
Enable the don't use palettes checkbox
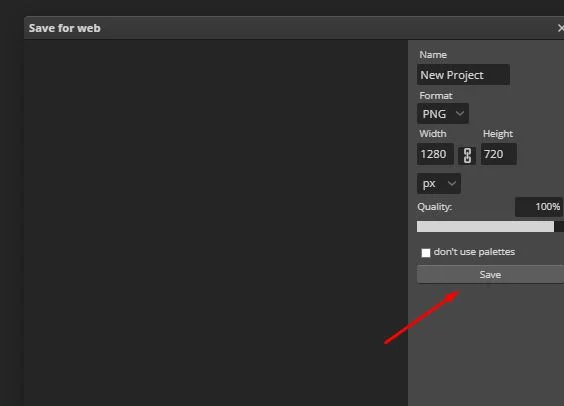point(426,252)
